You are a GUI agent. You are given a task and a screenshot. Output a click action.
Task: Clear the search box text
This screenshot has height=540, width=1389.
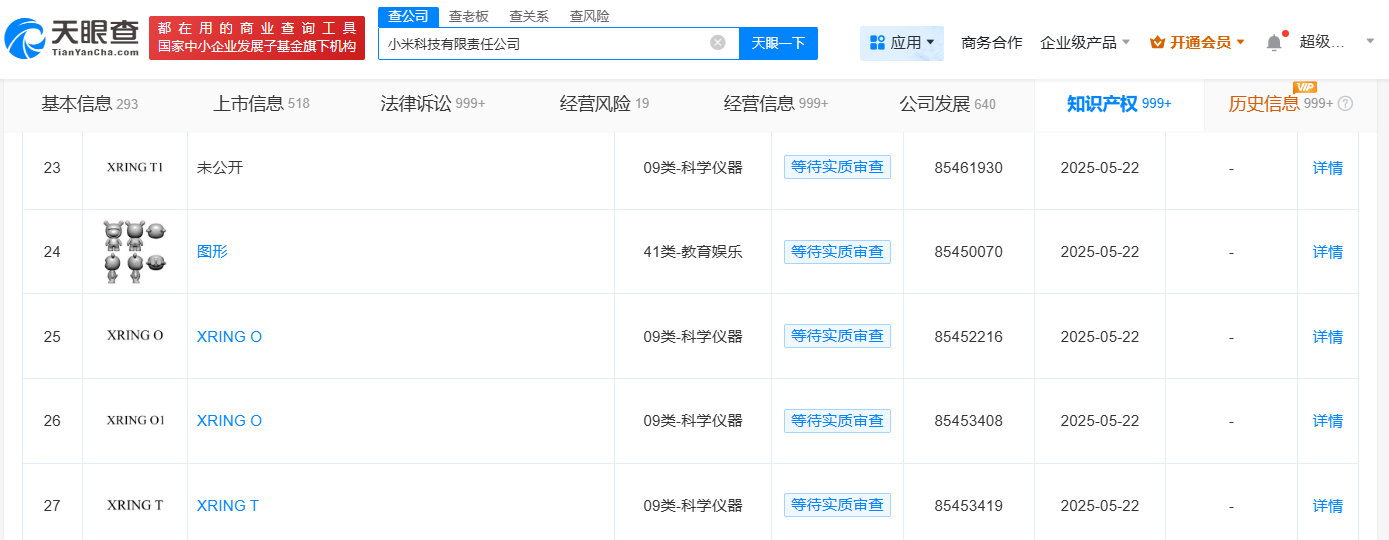(718, 43)
